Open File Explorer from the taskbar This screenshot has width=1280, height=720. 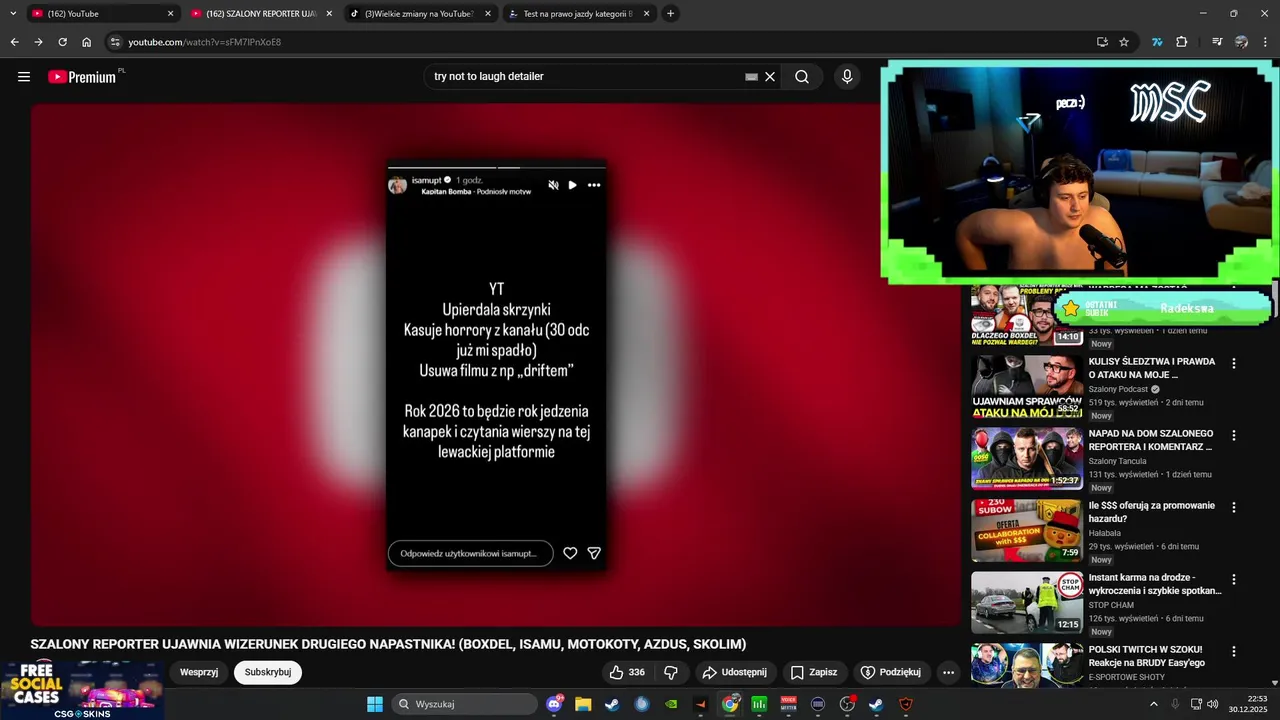click(x=583, y=704)
